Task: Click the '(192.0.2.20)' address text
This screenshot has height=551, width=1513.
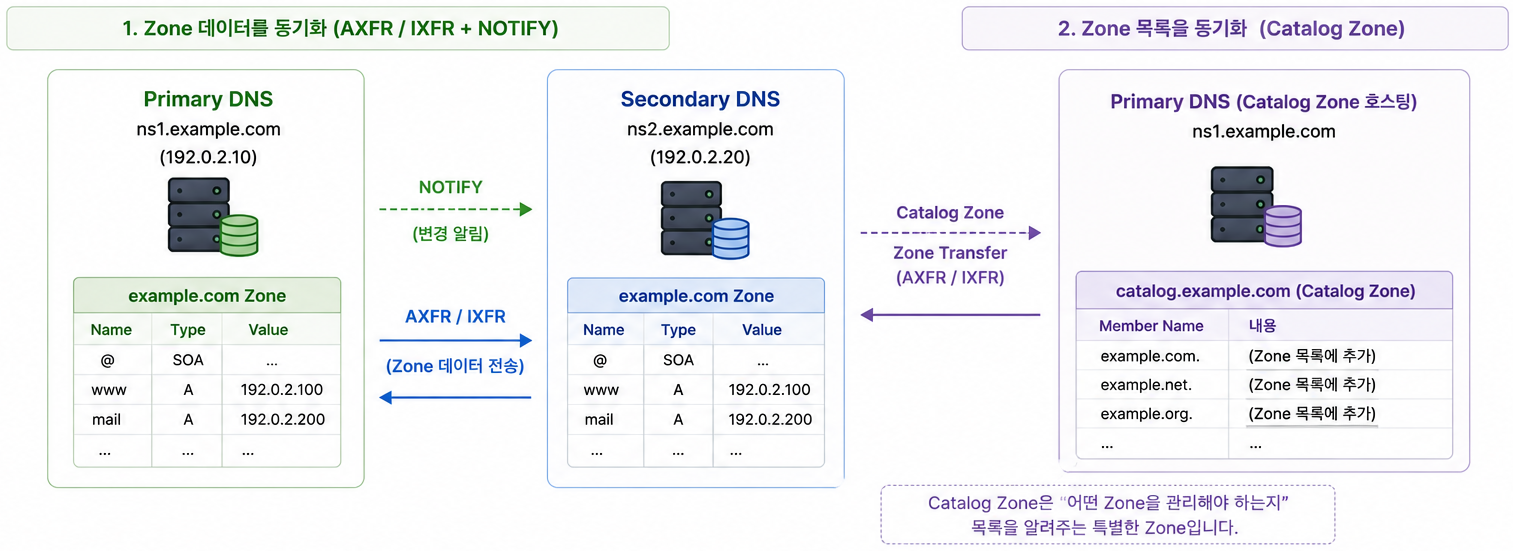Action: coord(700,157)
